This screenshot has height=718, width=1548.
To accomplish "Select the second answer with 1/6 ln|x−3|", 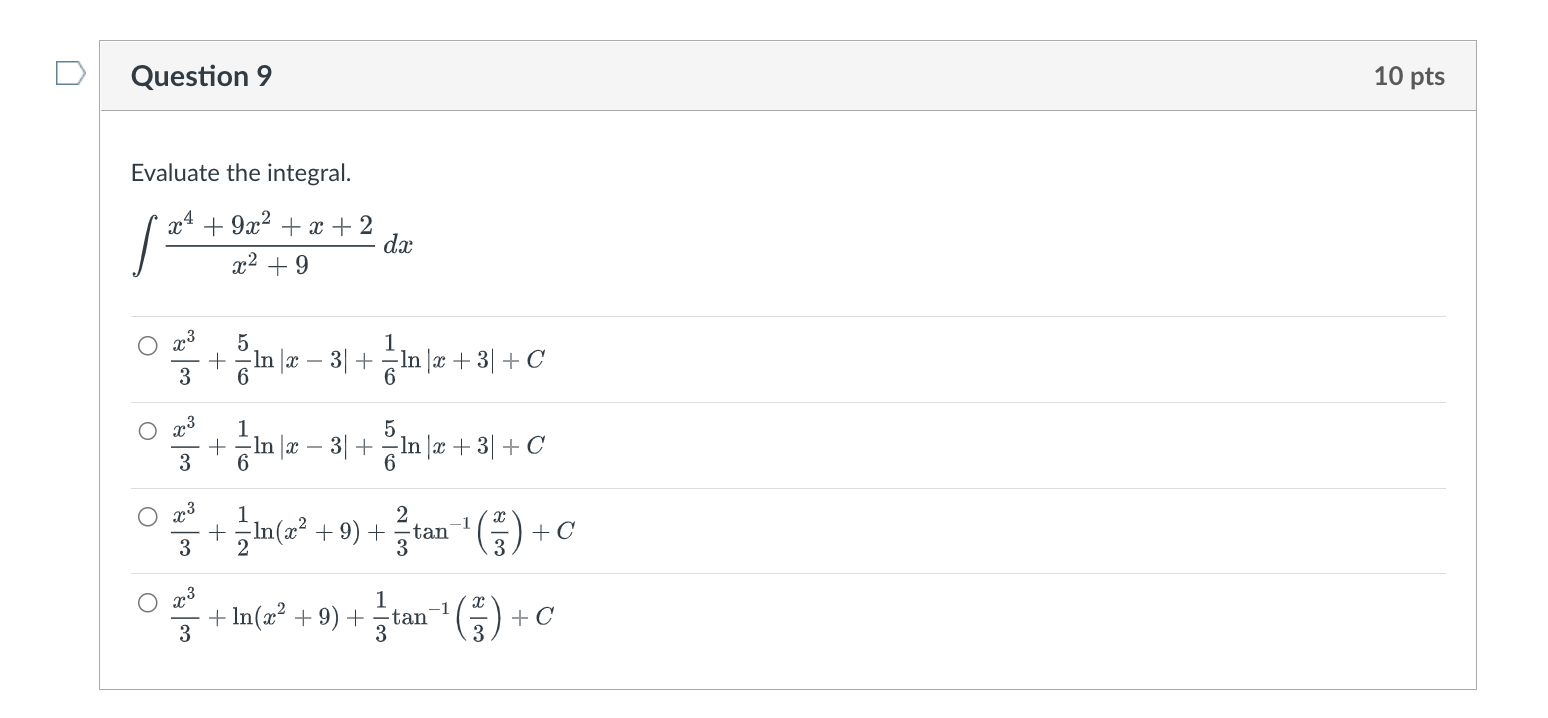I will pos(146,431).
